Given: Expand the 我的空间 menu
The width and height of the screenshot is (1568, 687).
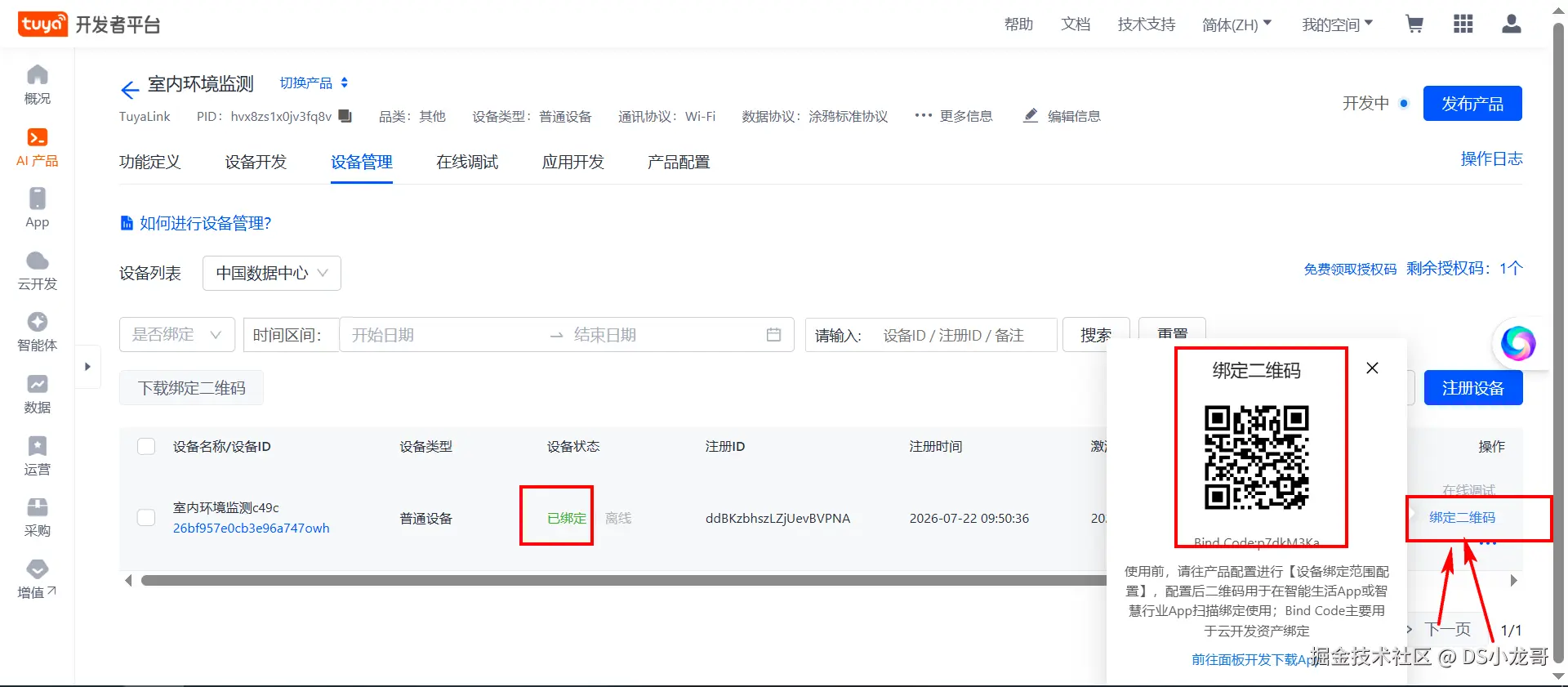Looking at the screenshot, I should [1338, 25].
